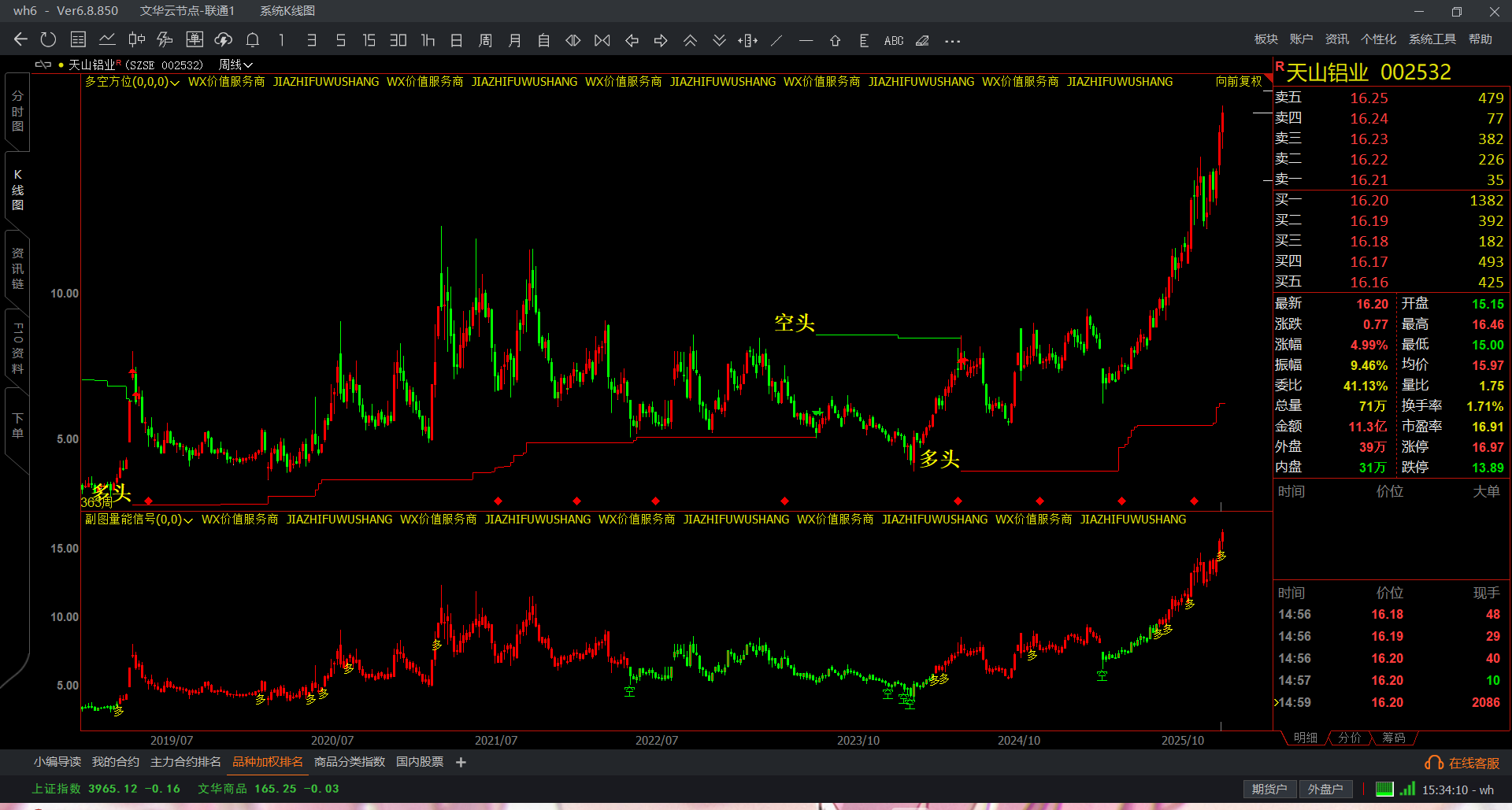
Task: Click the refresh icon in the toolbar
Action: pyautogui.click(x=48, y=40)
